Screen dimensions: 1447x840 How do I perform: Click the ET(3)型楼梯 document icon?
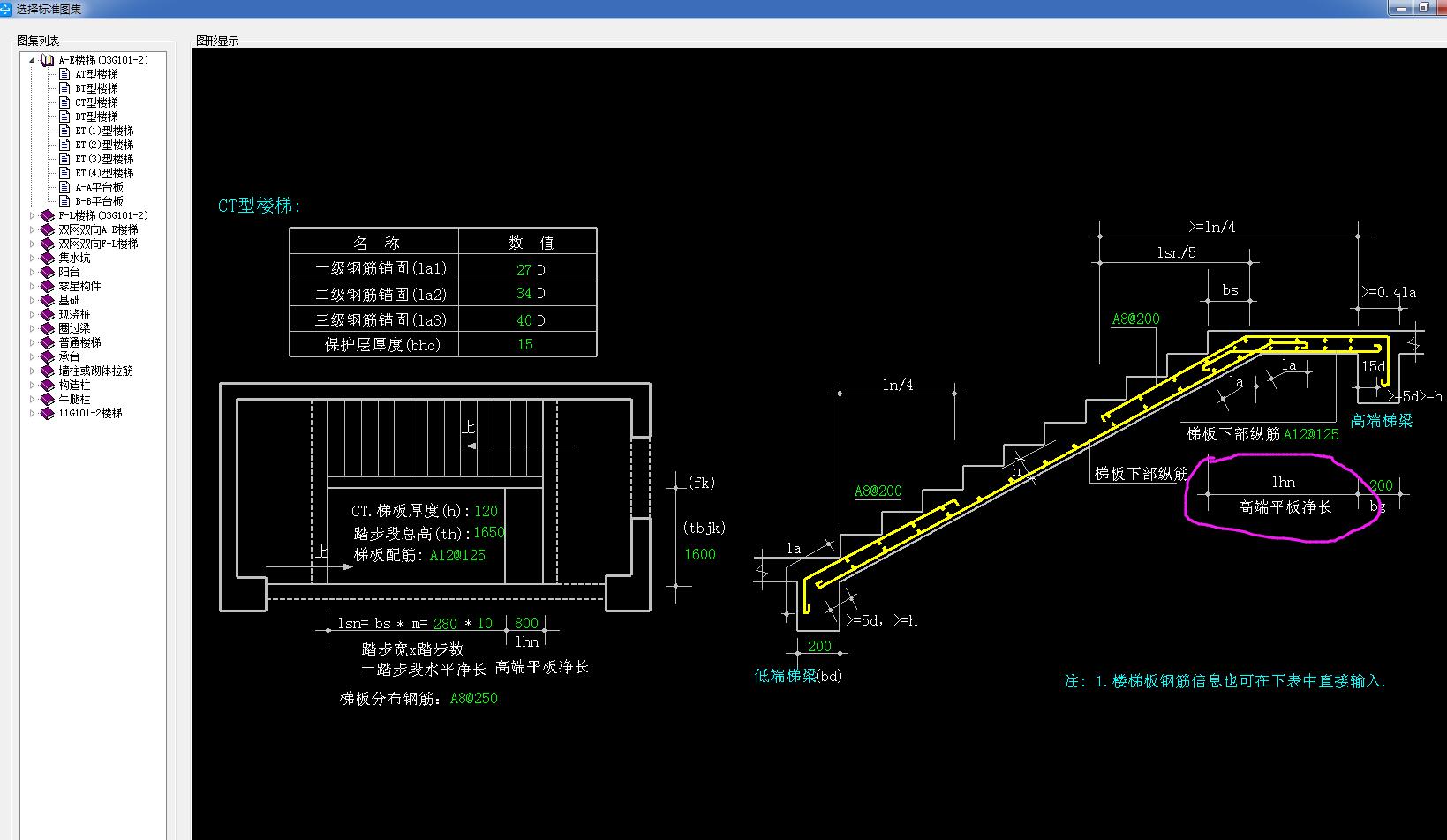[64, 159]
